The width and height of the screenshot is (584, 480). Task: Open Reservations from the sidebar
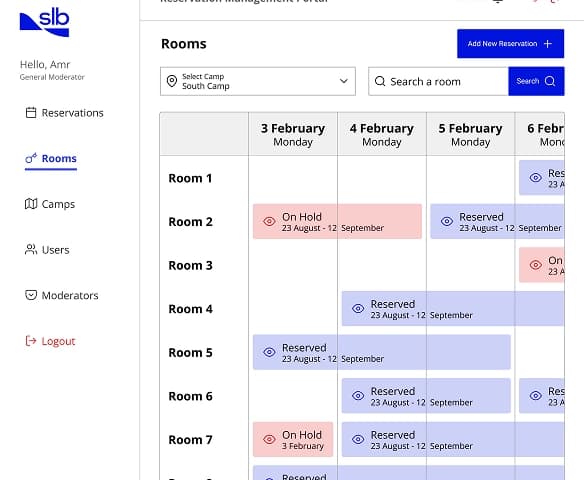(x=64, y=113)
